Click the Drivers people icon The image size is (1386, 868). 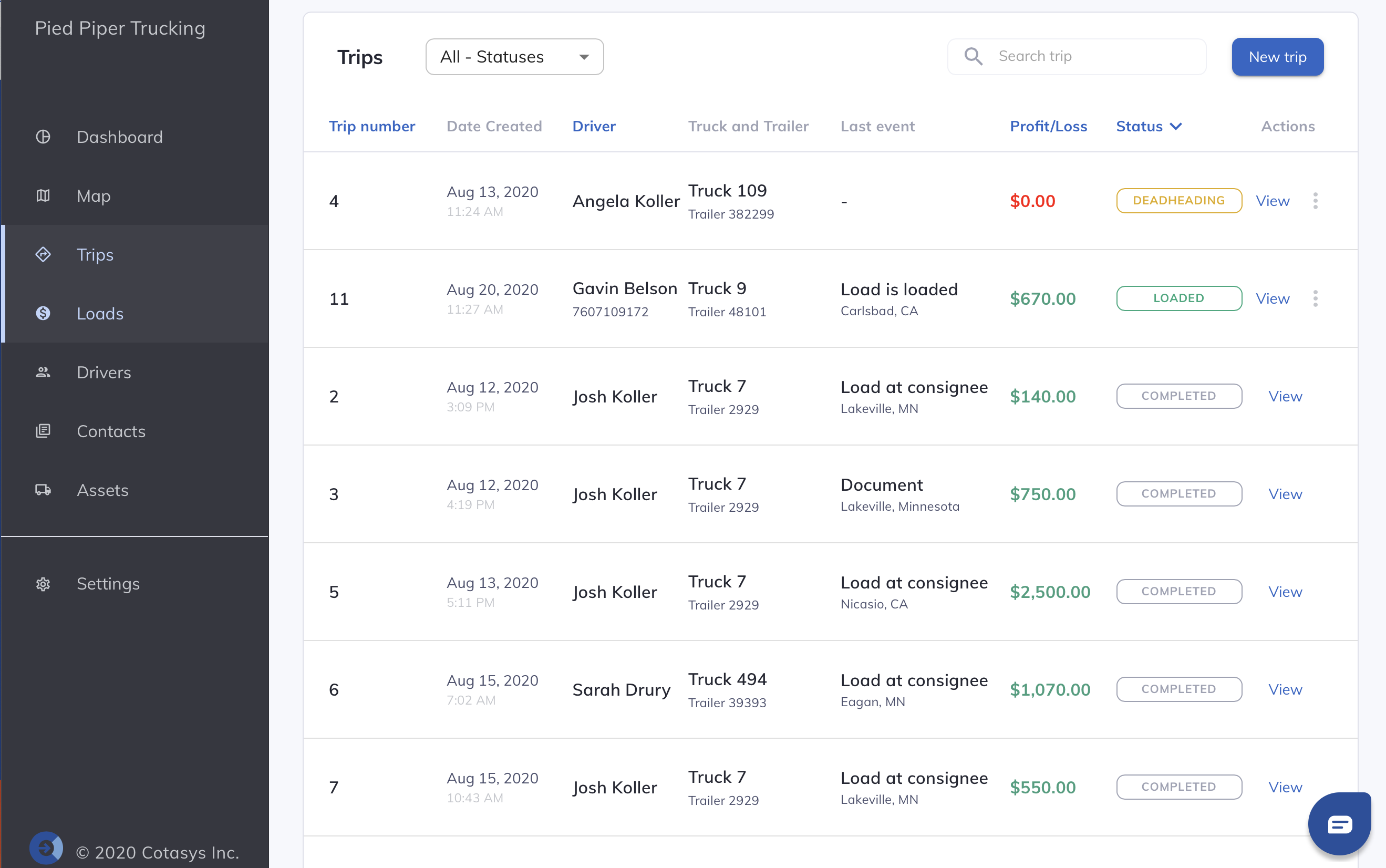pos(43,373)
